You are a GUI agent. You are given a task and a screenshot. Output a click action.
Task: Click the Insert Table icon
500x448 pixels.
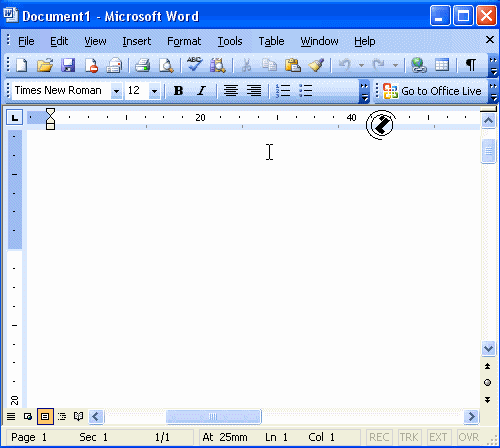point(442,65)
